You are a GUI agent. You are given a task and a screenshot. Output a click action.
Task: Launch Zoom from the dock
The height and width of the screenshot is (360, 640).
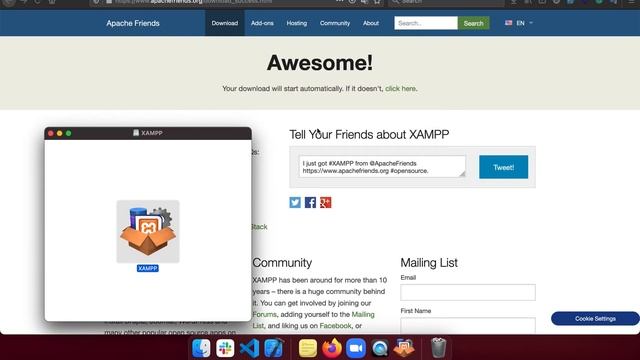(x=356, y=348)
